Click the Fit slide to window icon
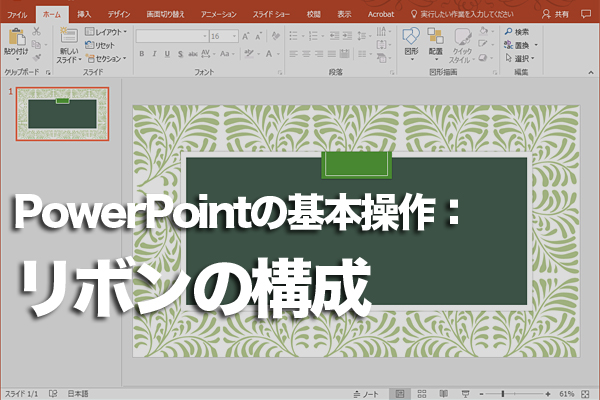This screenshot has height=400, width=600. click(x=585, y=394)
